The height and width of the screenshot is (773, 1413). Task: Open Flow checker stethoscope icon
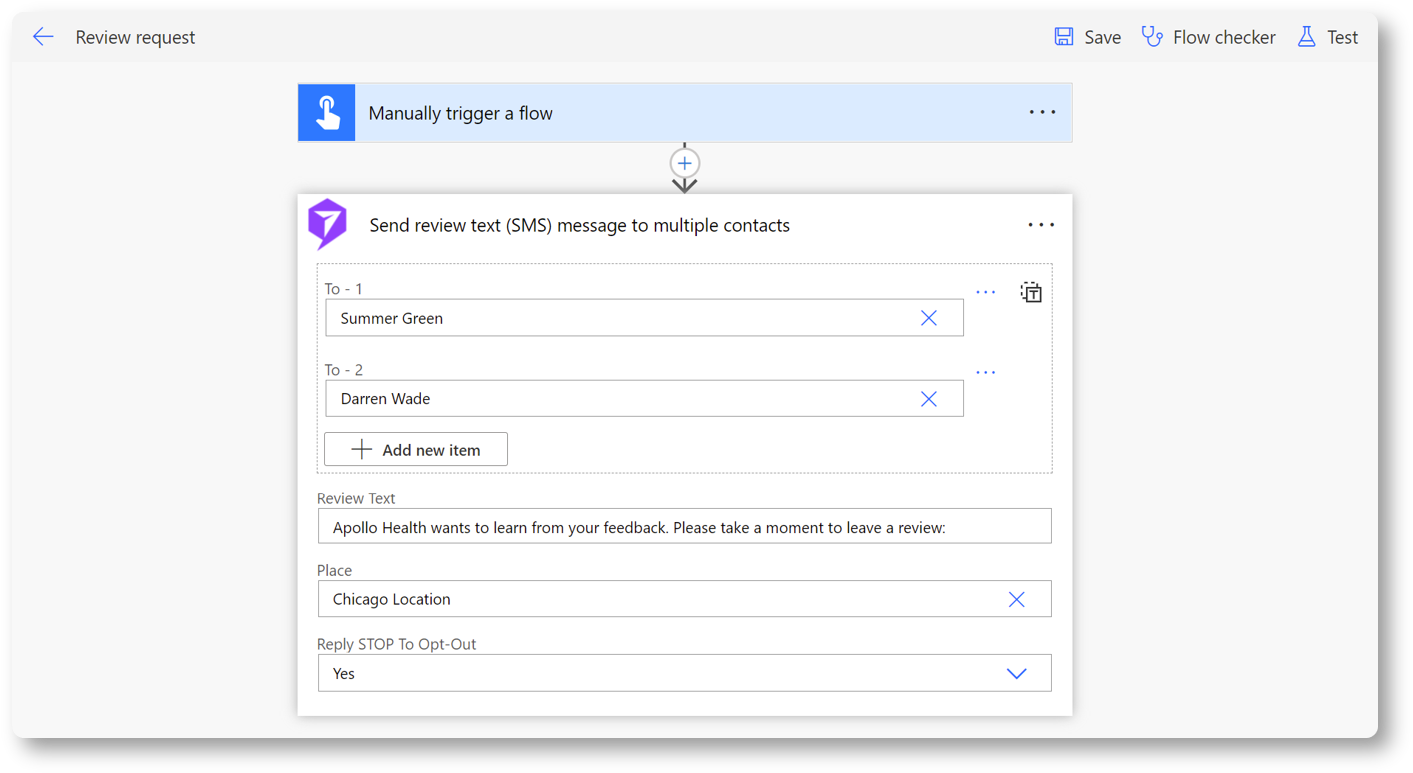coord(1152,37)
